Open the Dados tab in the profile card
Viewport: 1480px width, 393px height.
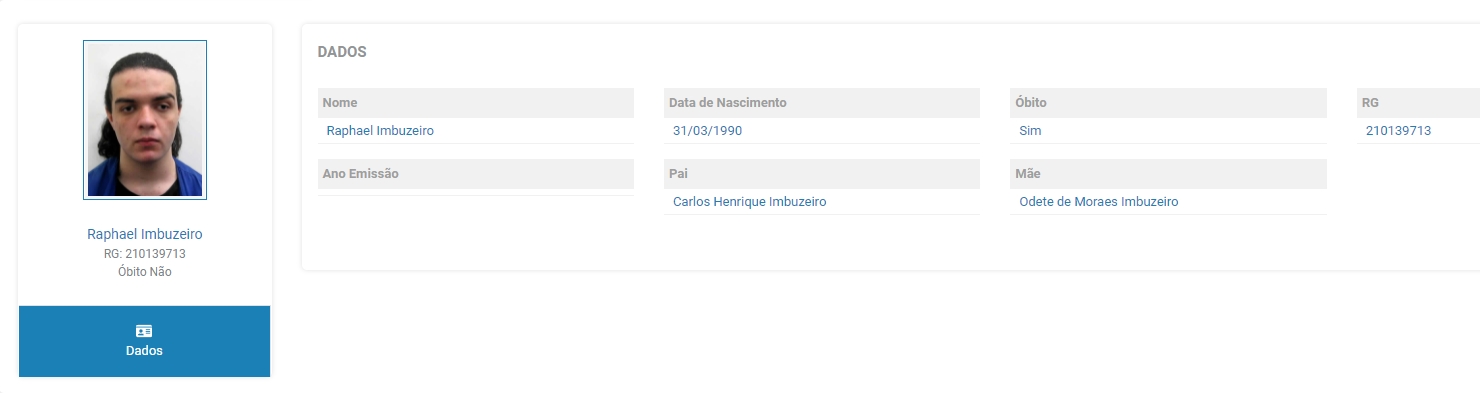[x=144, y=341]
